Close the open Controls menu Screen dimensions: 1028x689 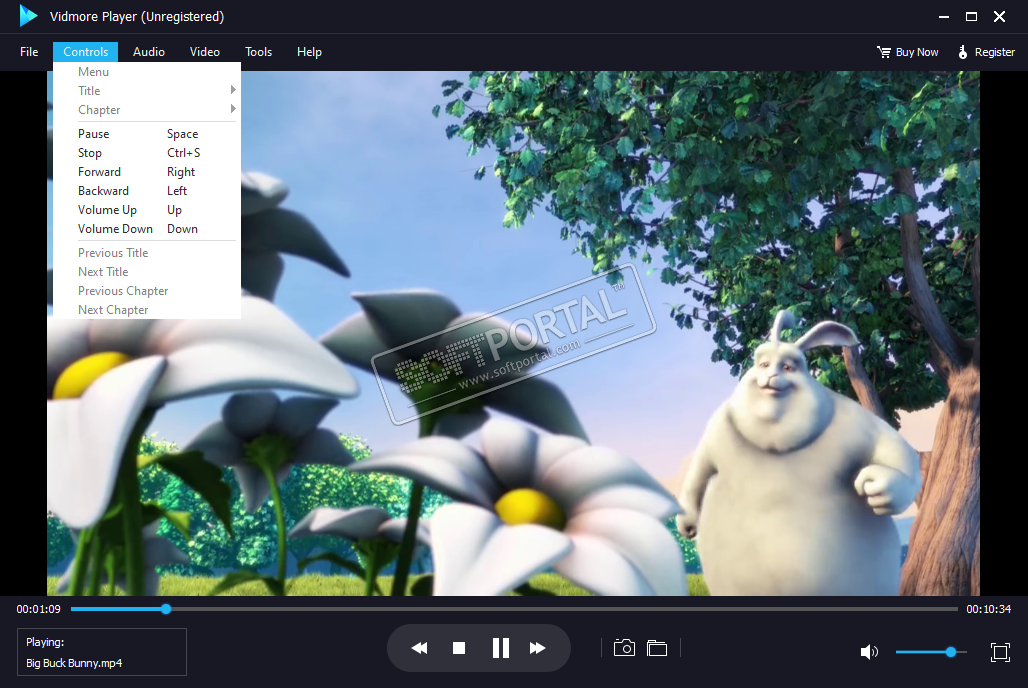coord(85,52)
